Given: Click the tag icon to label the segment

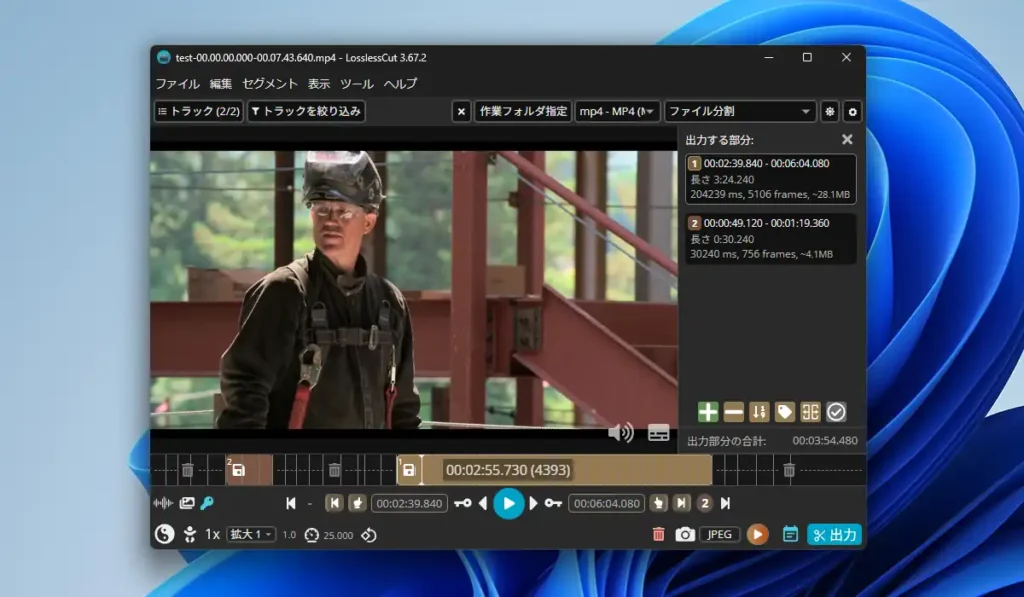Looking at the screenshot, I should [785, 412].
